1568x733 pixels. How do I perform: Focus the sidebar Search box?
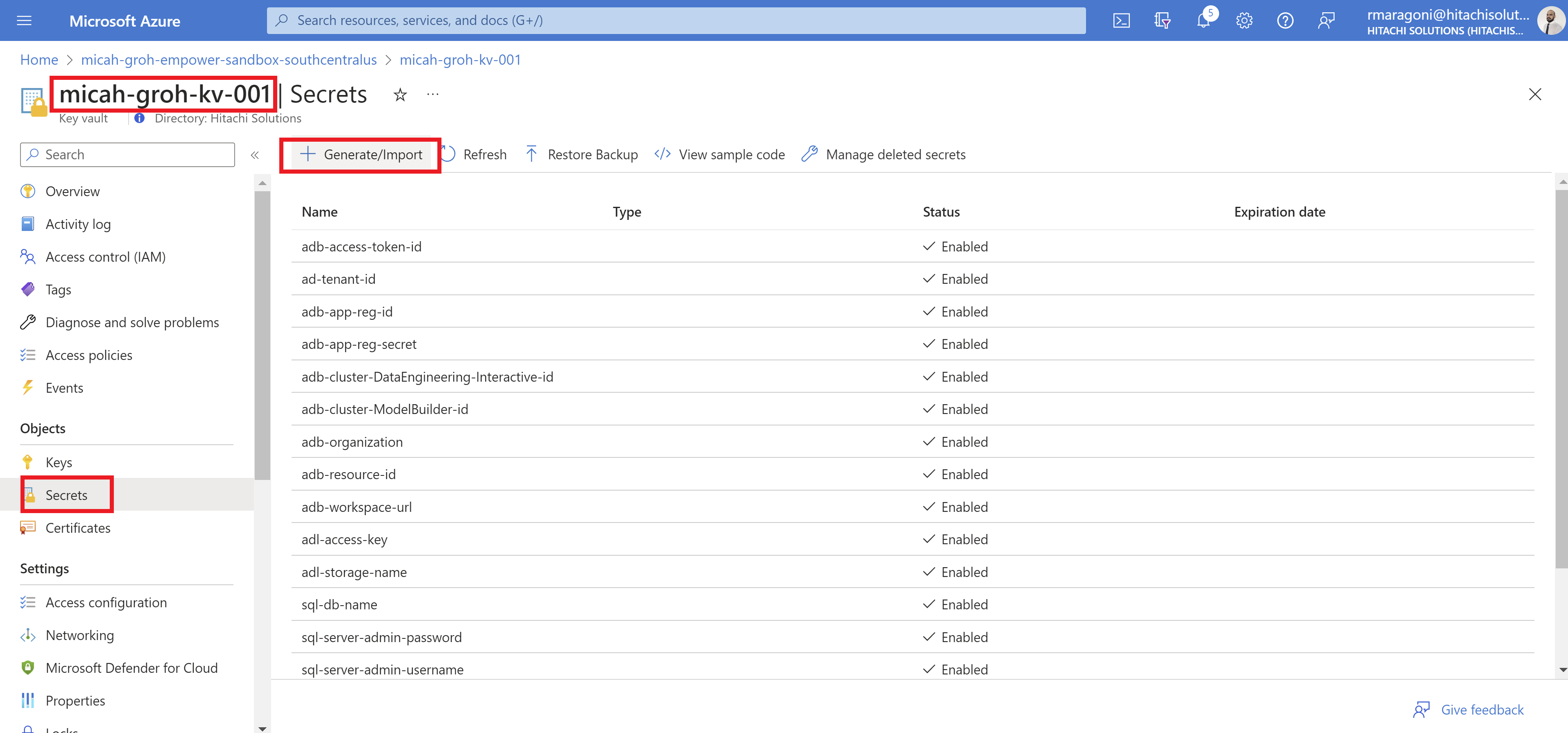pos(127,155)
